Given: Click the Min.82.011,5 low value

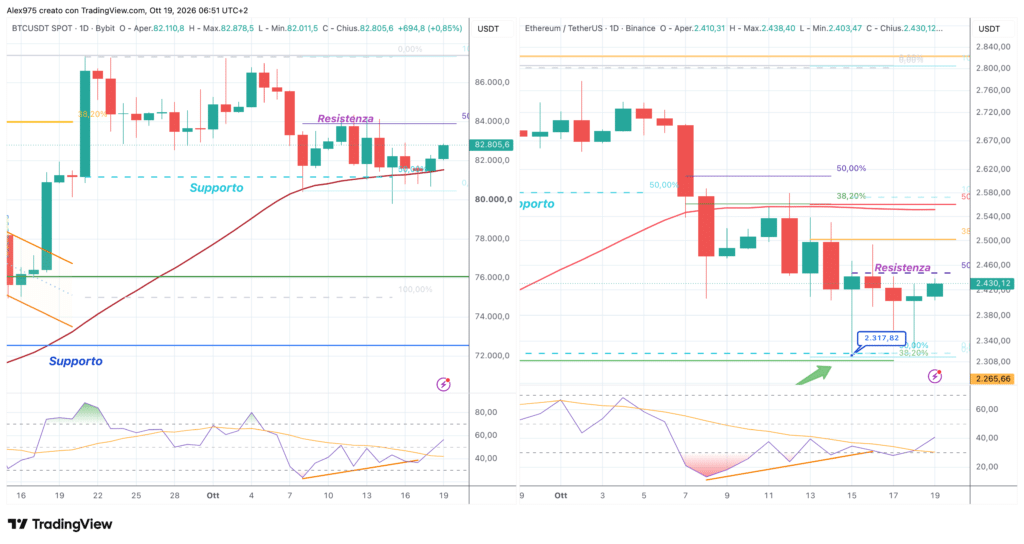Looking at the screenshot, I should click(293, 29).
